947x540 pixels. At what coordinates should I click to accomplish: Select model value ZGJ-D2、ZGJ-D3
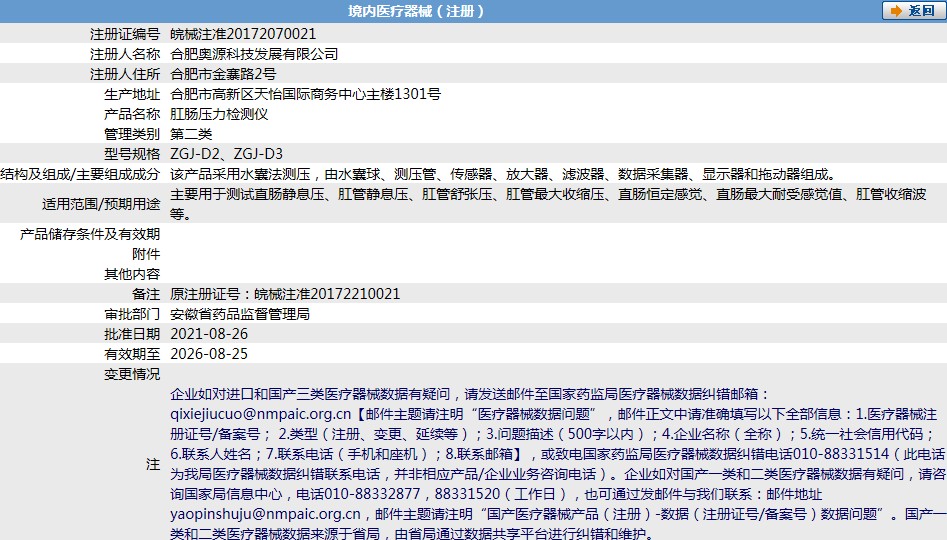(x=226, y=153)
